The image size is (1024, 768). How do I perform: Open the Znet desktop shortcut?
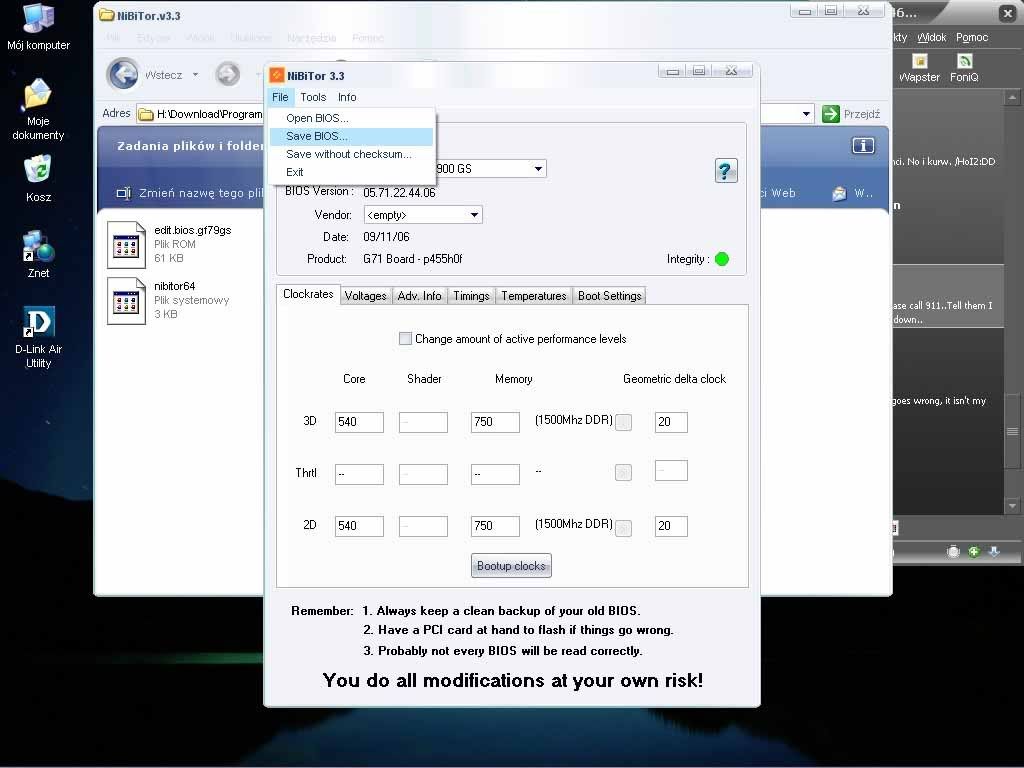(38, 254)
